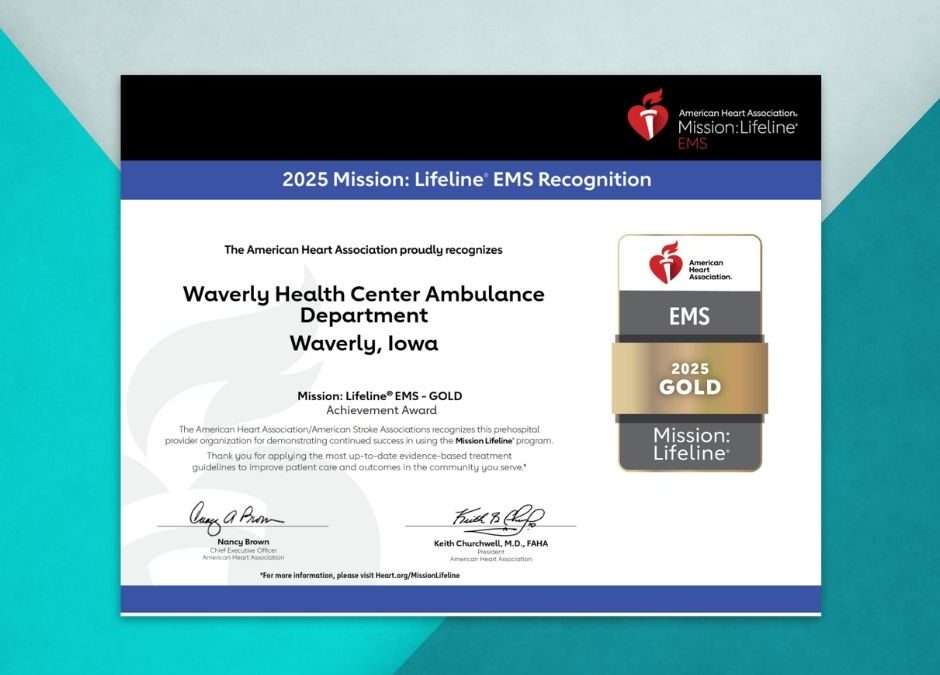Click the 'Waverly, Iowa' location text
The image size is (940, 675).
pos(364,343)
